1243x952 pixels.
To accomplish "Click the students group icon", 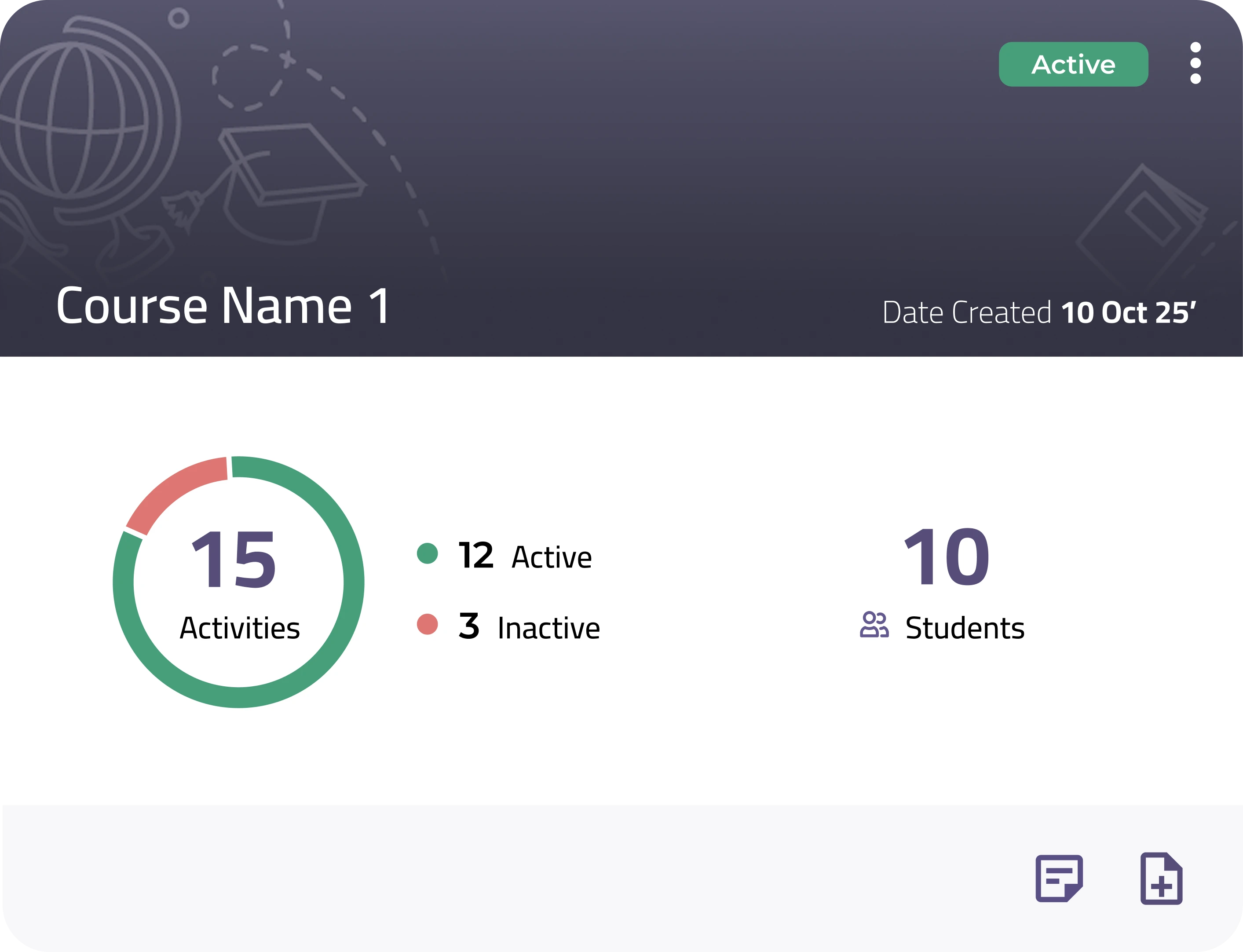I will (x=874, y=625).
